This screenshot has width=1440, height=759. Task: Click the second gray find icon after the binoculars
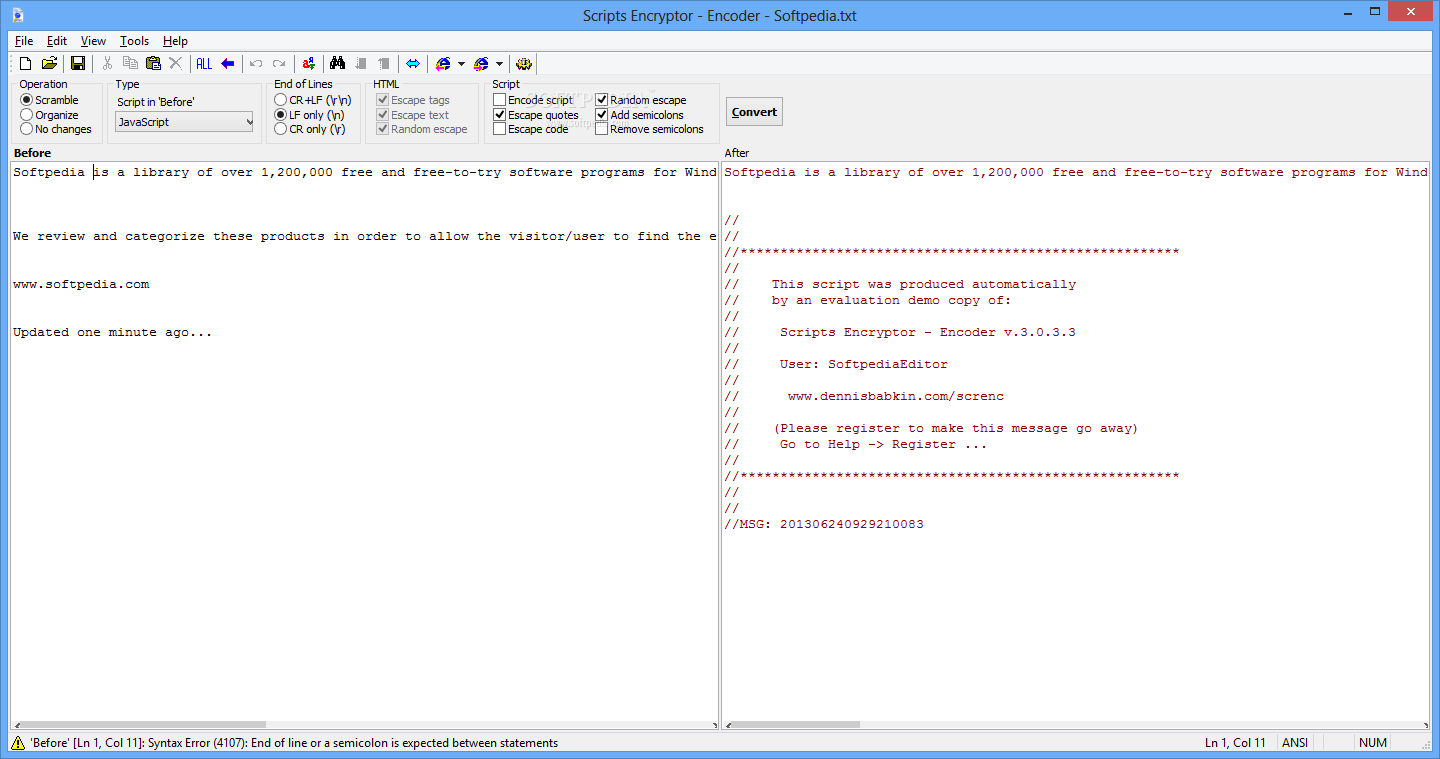[384, 63]
